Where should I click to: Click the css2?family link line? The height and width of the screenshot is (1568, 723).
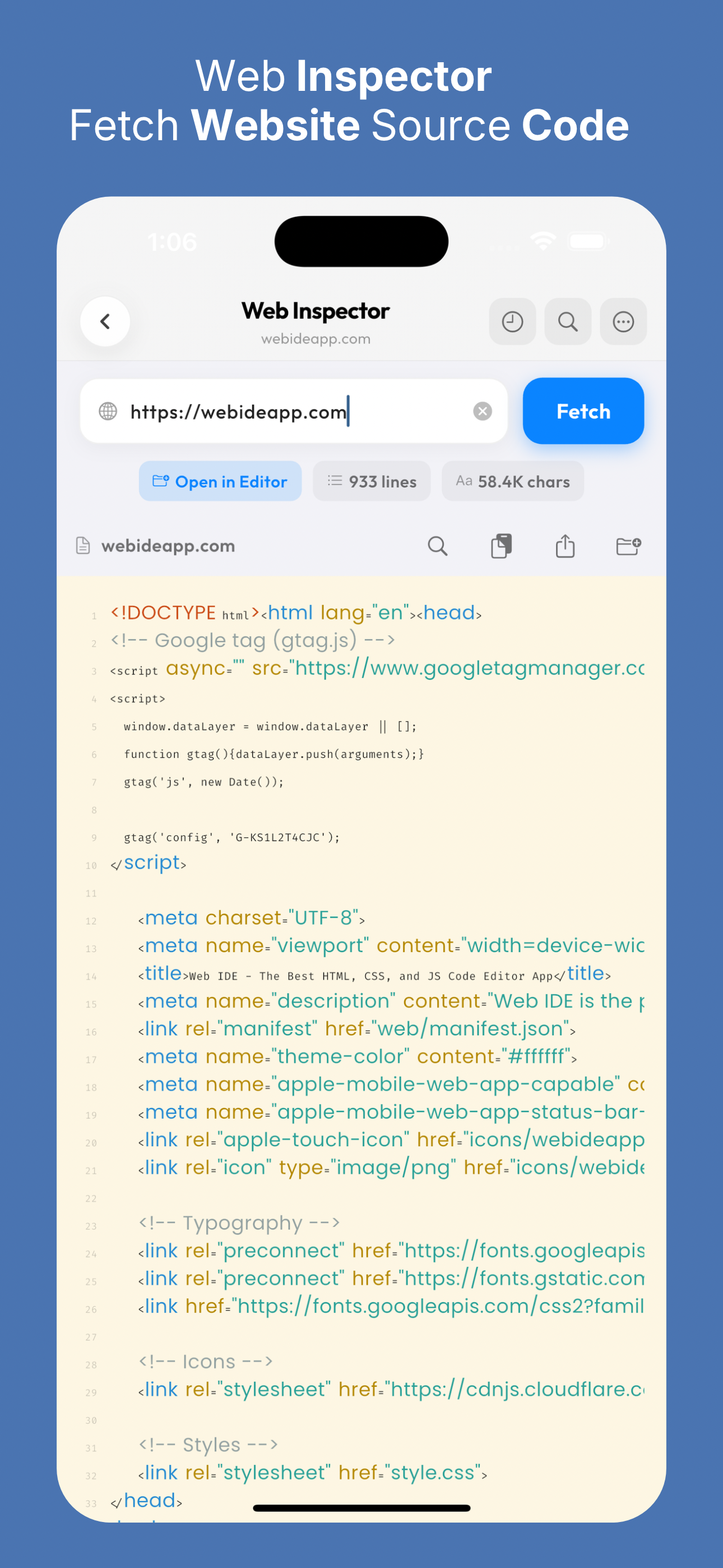tap(391, 1306)
